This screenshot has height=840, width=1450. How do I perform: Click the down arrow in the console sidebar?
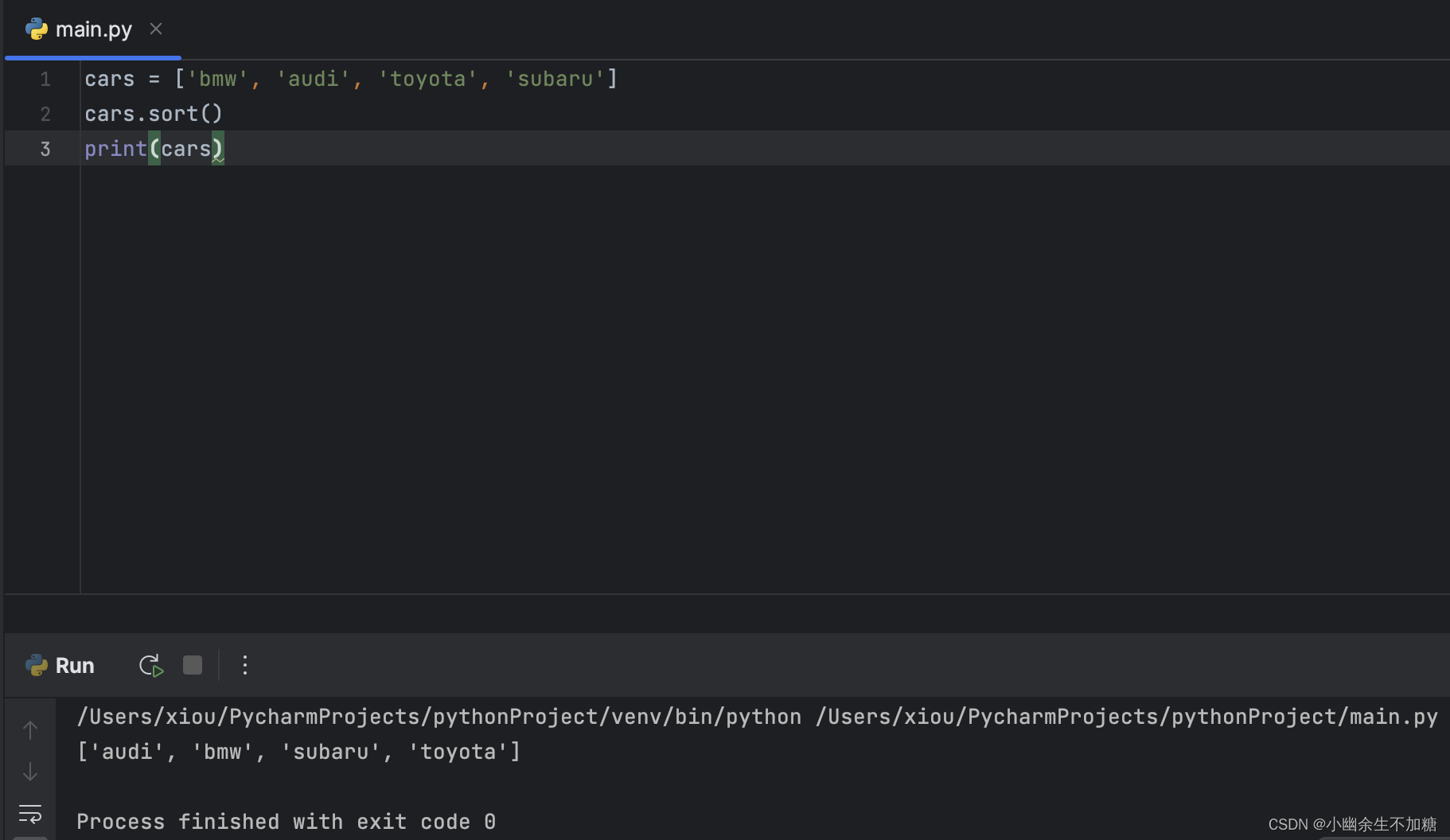[30, 772]
